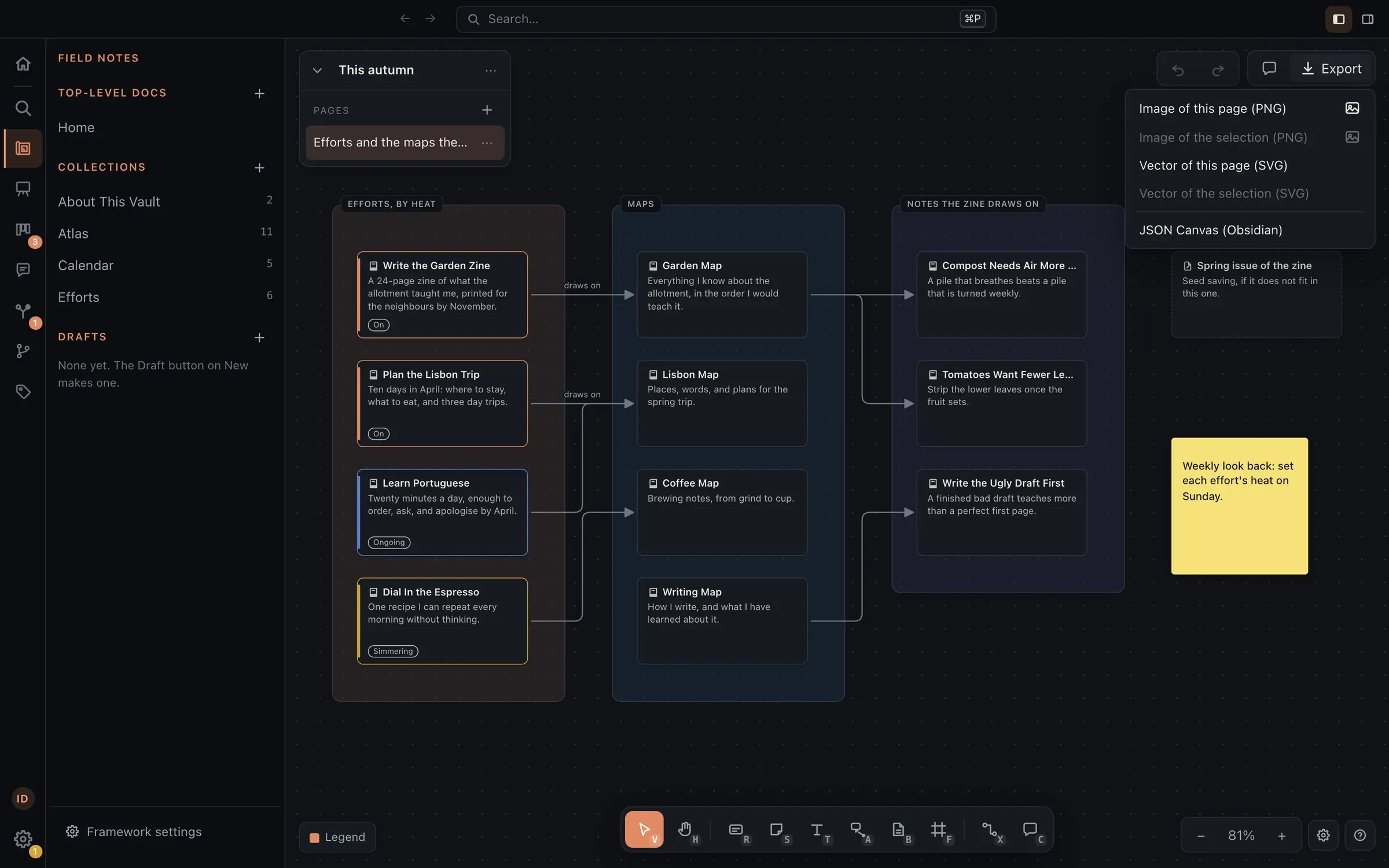Viewport: 1389px width, 868px height.
Task: Open the Efforts collection
Action: tap(165, 297)
